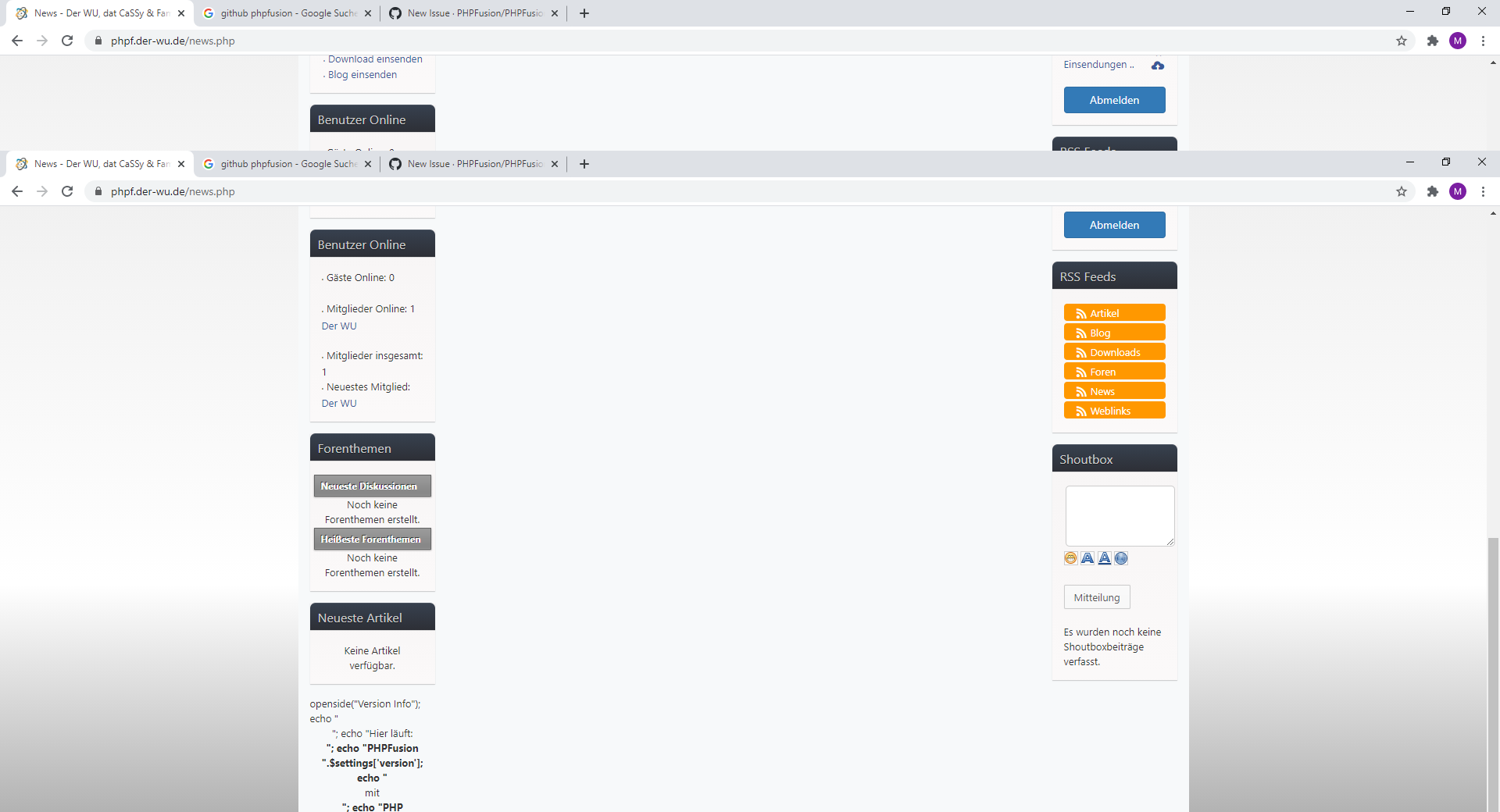Open the browser extensions puzzle icon

[x=1432, y=191]
